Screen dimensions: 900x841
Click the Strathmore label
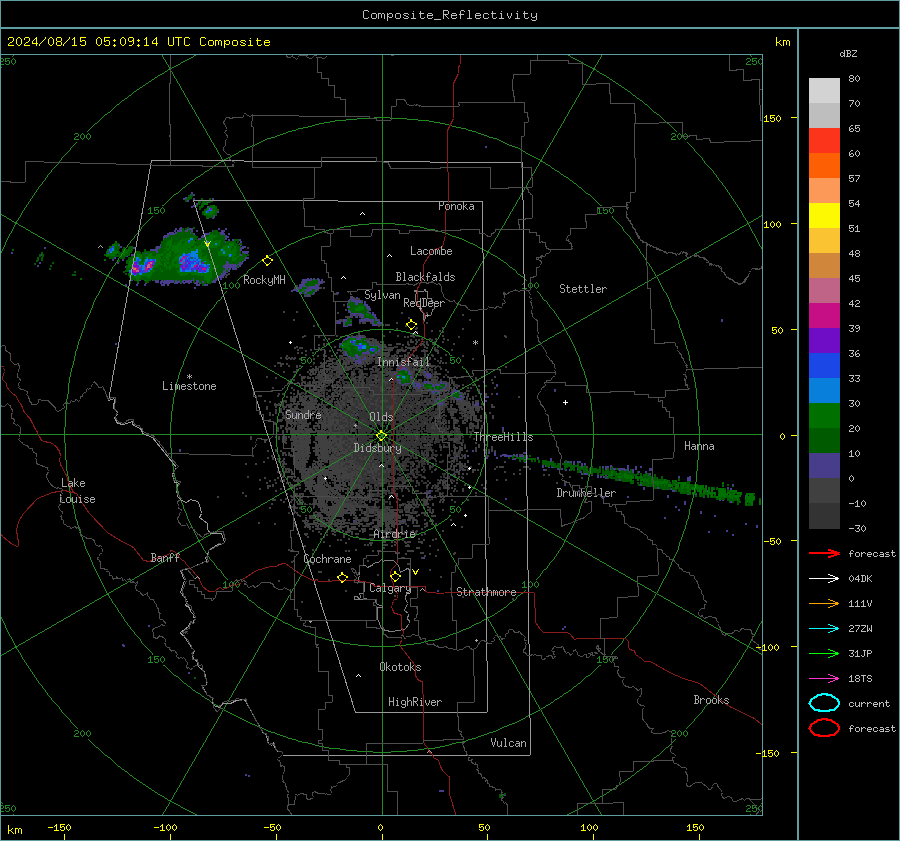point(486,592)
